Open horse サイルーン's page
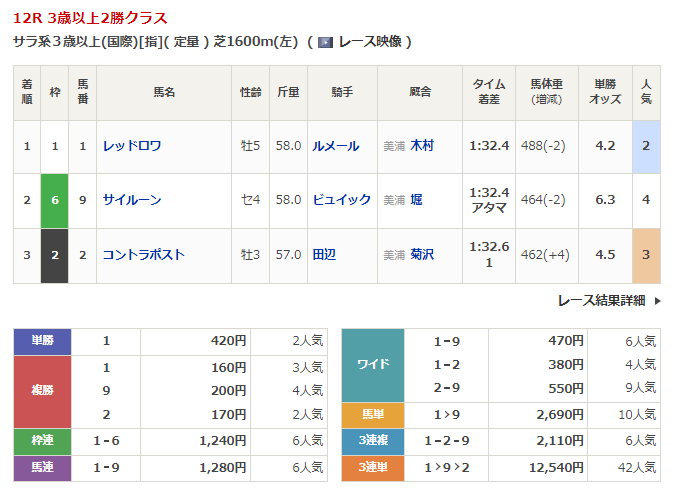675x491 pixels. 132,200
